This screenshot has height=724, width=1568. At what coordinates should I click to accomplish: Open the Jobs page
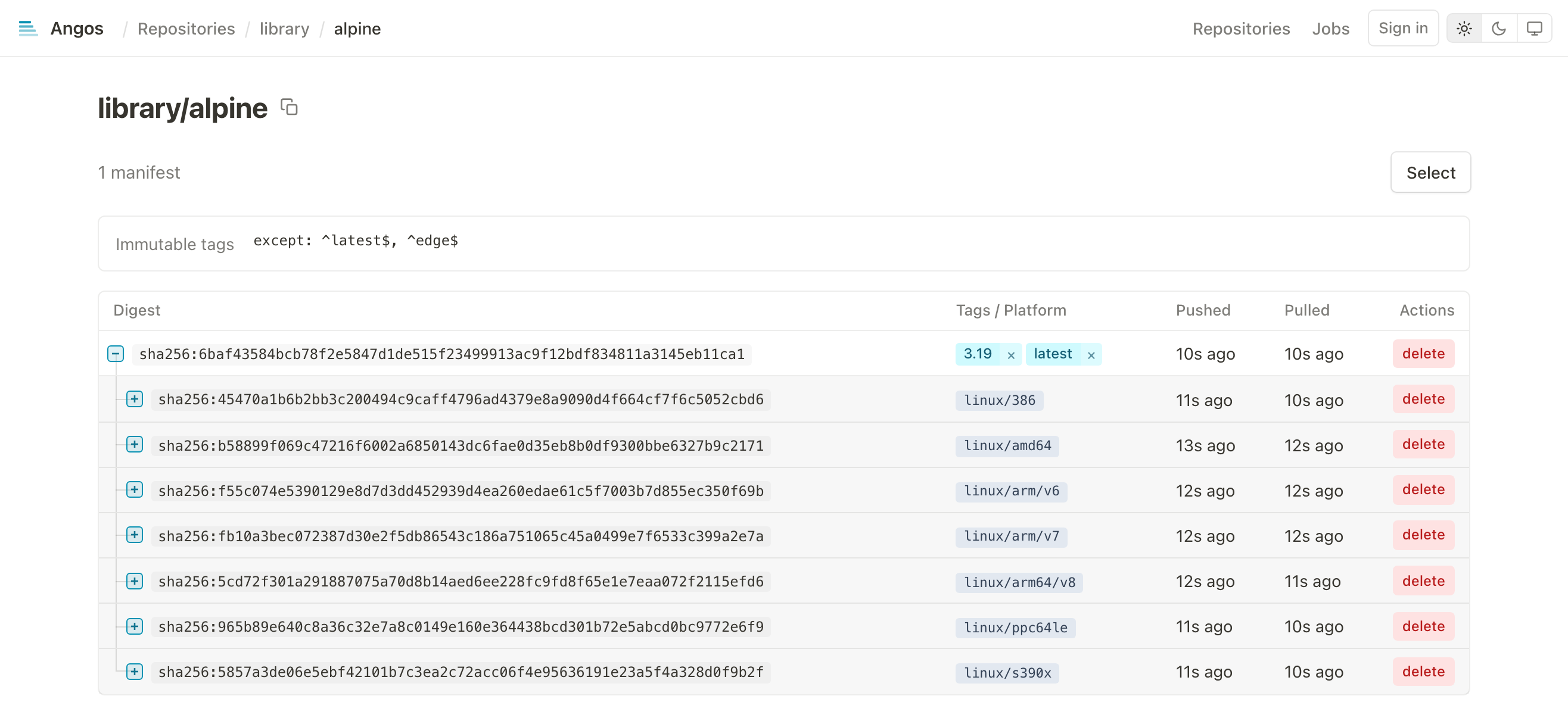[x=1331, y=29]
